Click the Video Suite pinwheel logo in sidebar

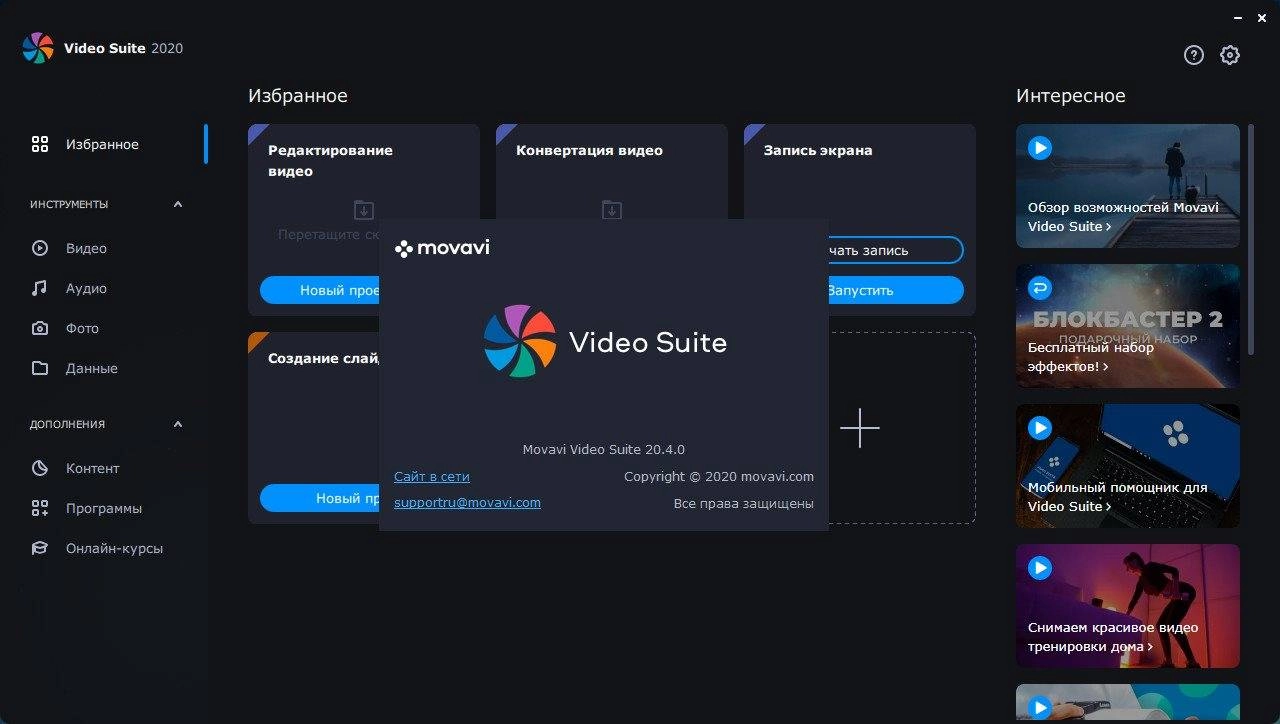(38, 48)
